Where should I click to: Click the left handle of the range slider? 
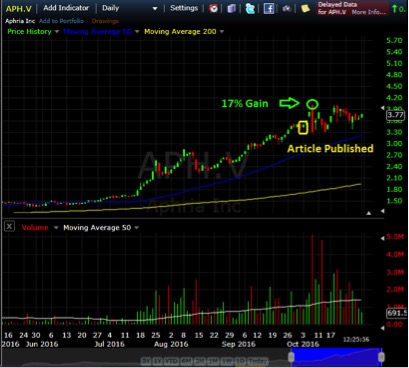click(291, 357)
